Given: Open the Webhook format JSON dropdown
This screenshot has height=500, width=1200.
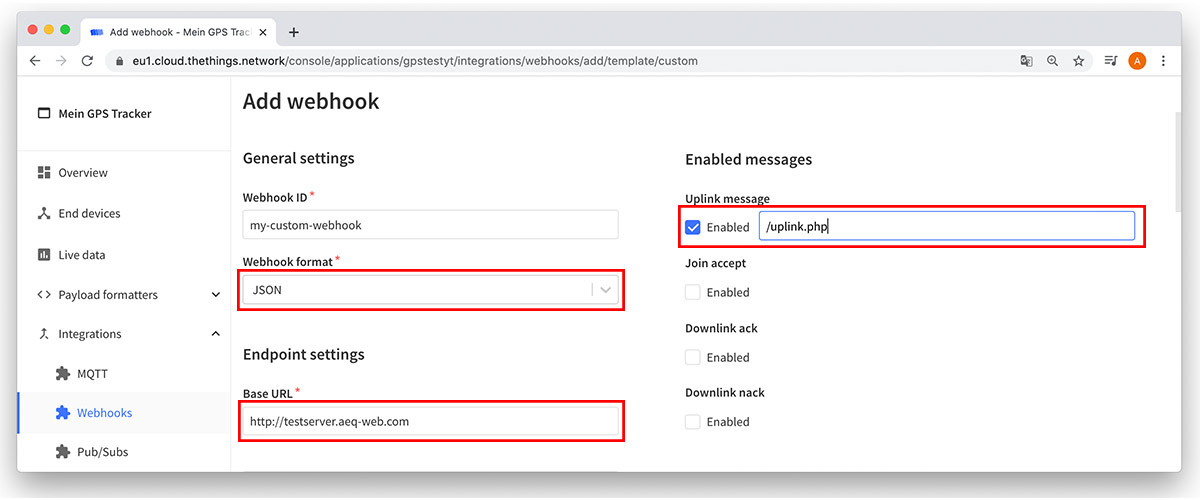Looking at the screenshot, I should [431, 290].
